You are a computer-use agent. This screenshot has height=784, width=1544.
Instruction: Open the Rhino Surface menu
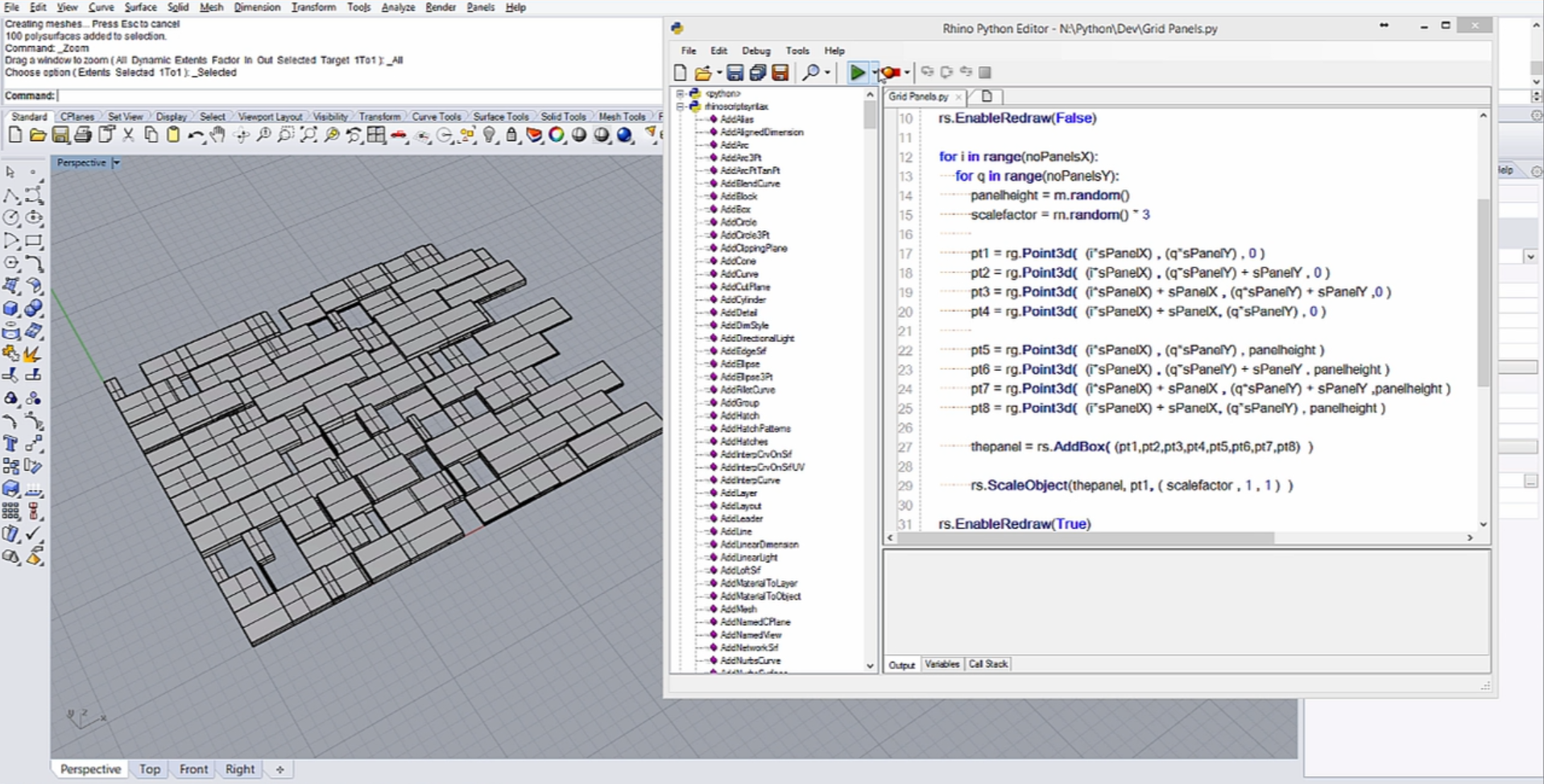coord(140,7)
